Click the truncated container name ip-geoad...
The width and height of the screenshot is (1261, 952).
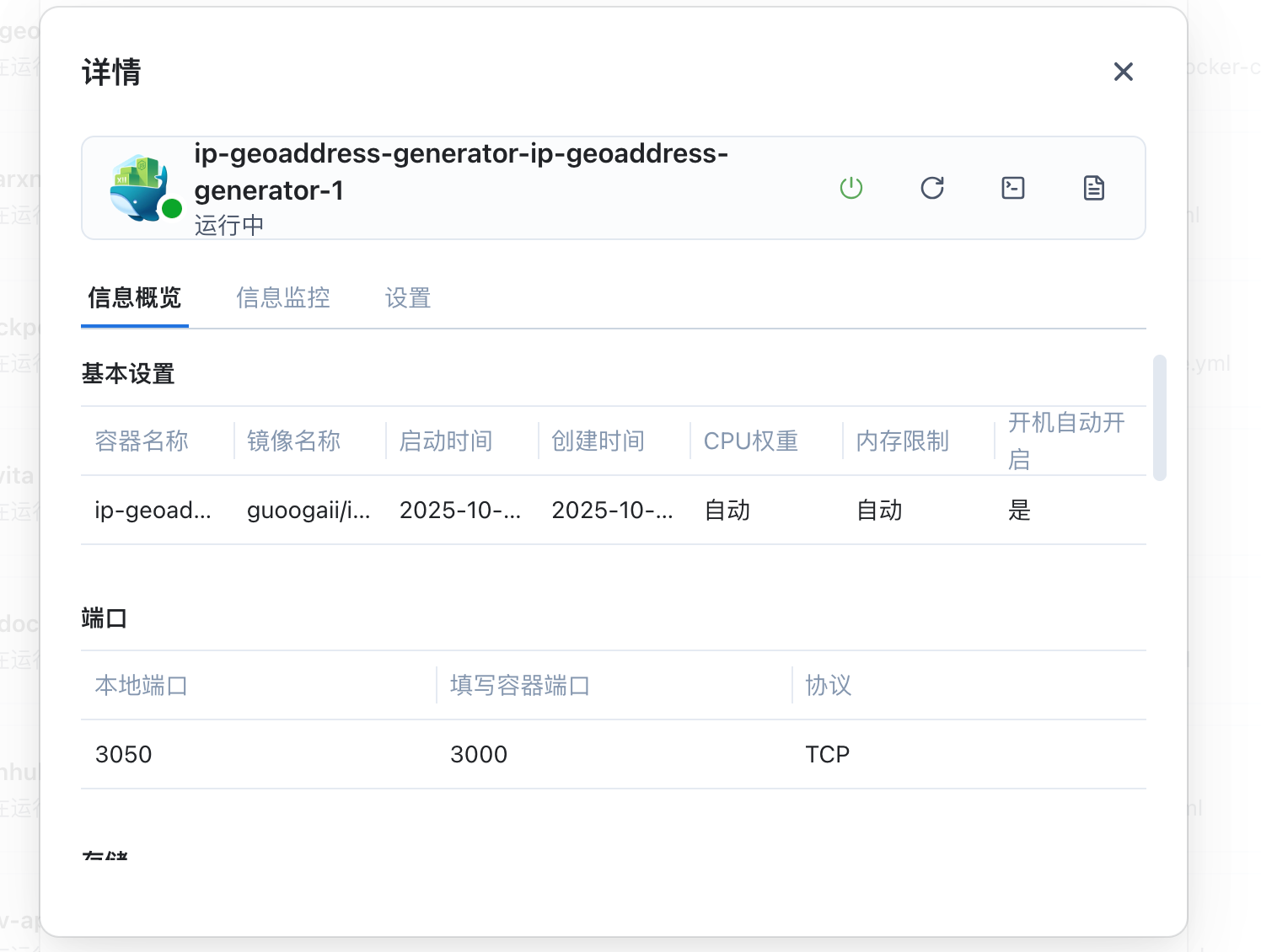[153, 511]
